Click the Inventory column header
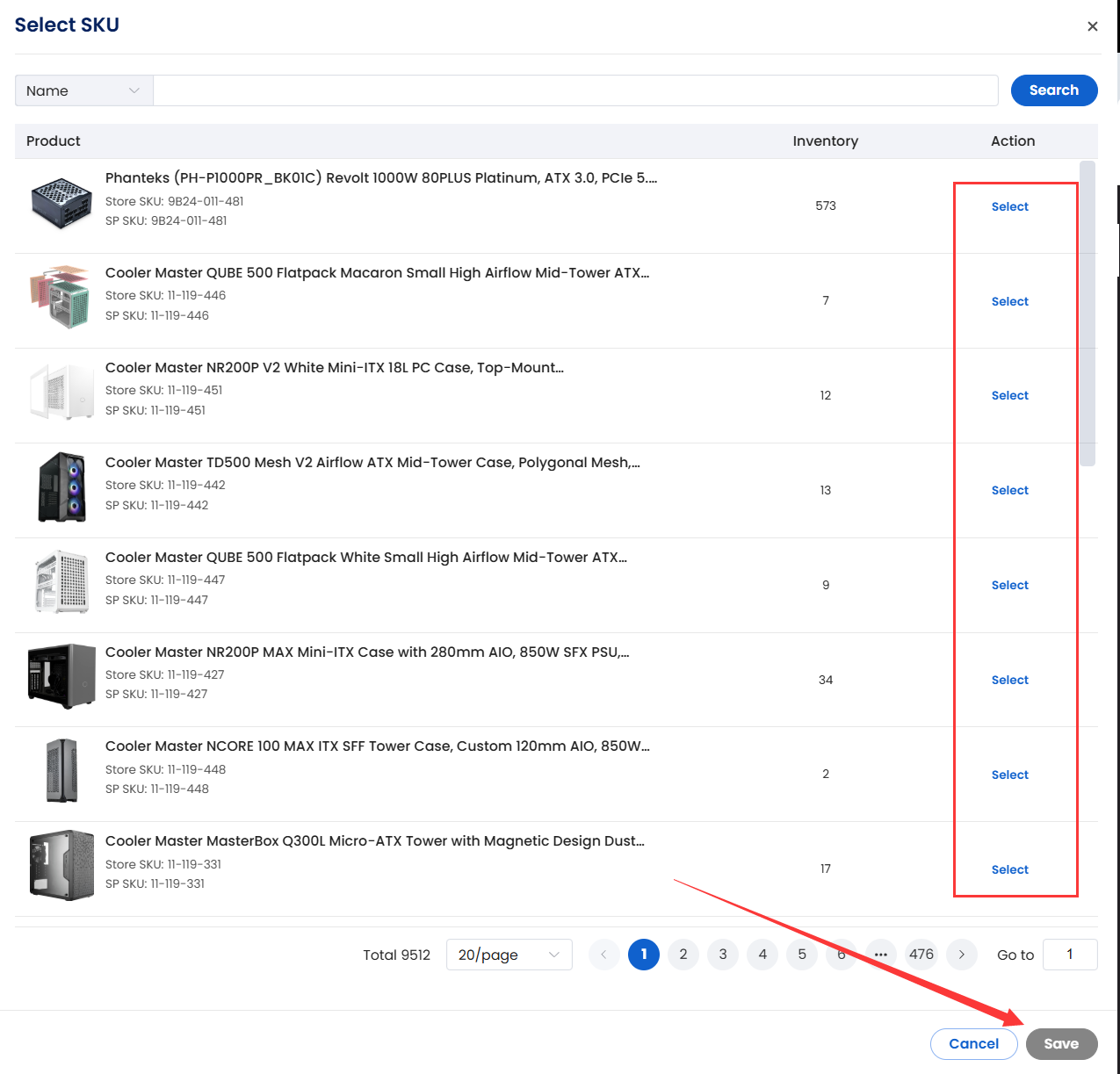The width and height of the screenshot is (1120, 1074). (x=826, y=141)
